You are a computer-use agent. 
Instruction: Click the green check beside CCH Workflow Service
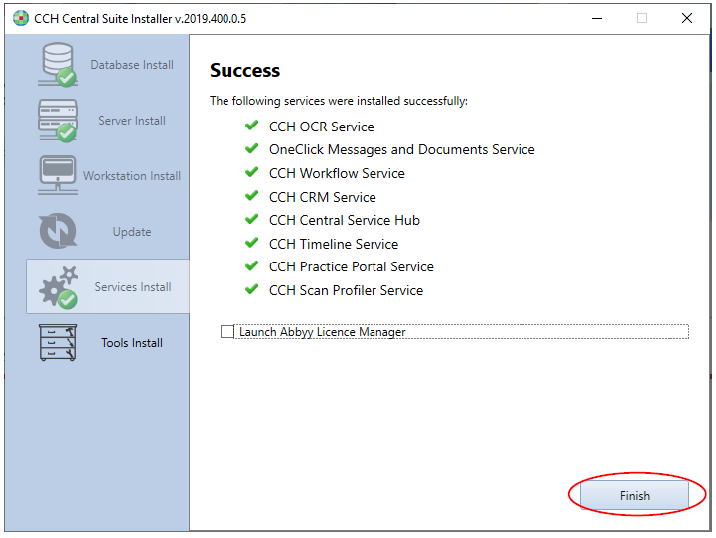coord(251,172)
